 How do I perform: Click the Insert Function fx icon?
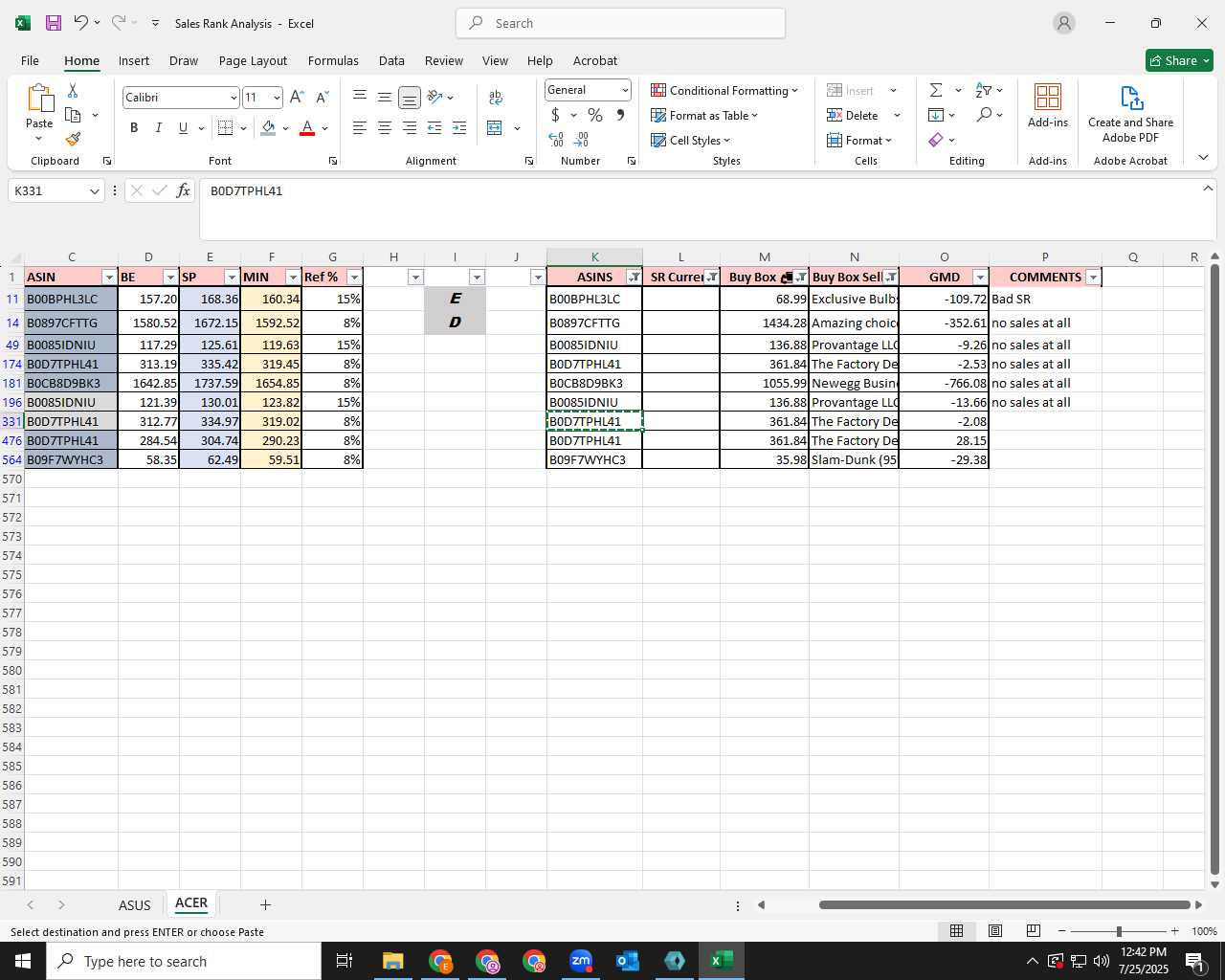click(183, 190)
